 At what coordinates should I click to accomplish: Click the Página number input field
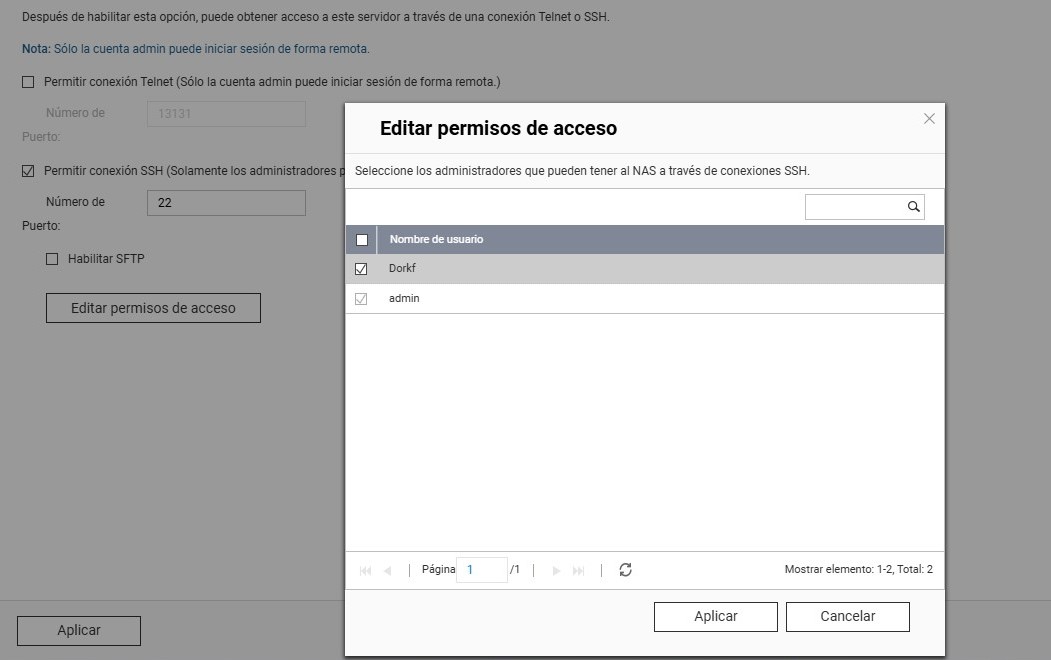coord(481,570)
